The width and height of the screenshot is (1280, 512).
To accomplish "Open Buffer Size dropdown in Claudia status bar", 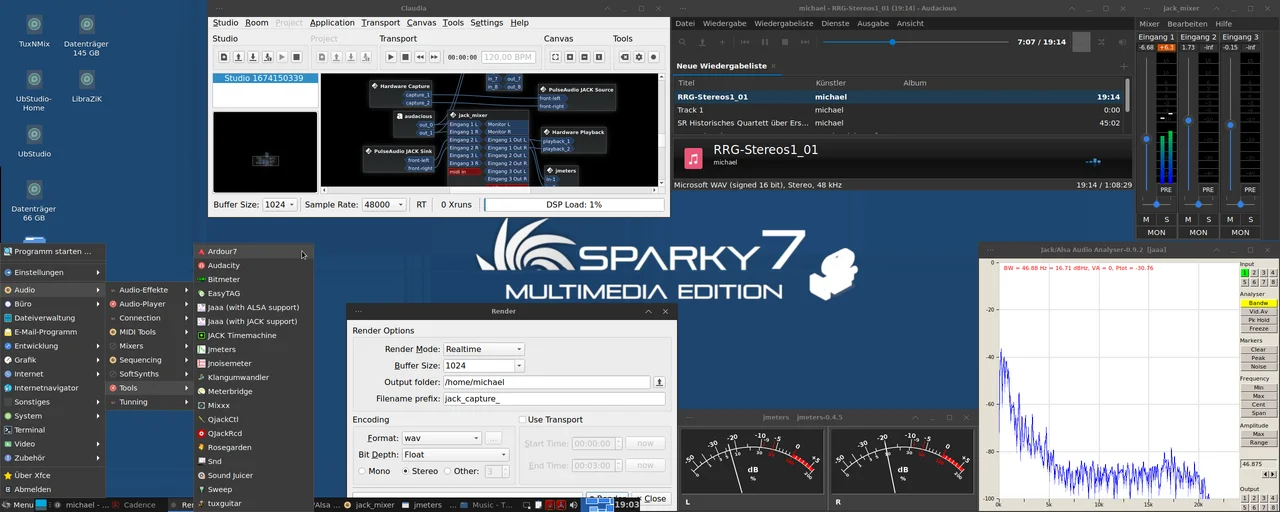I will (x=279, y=204).
